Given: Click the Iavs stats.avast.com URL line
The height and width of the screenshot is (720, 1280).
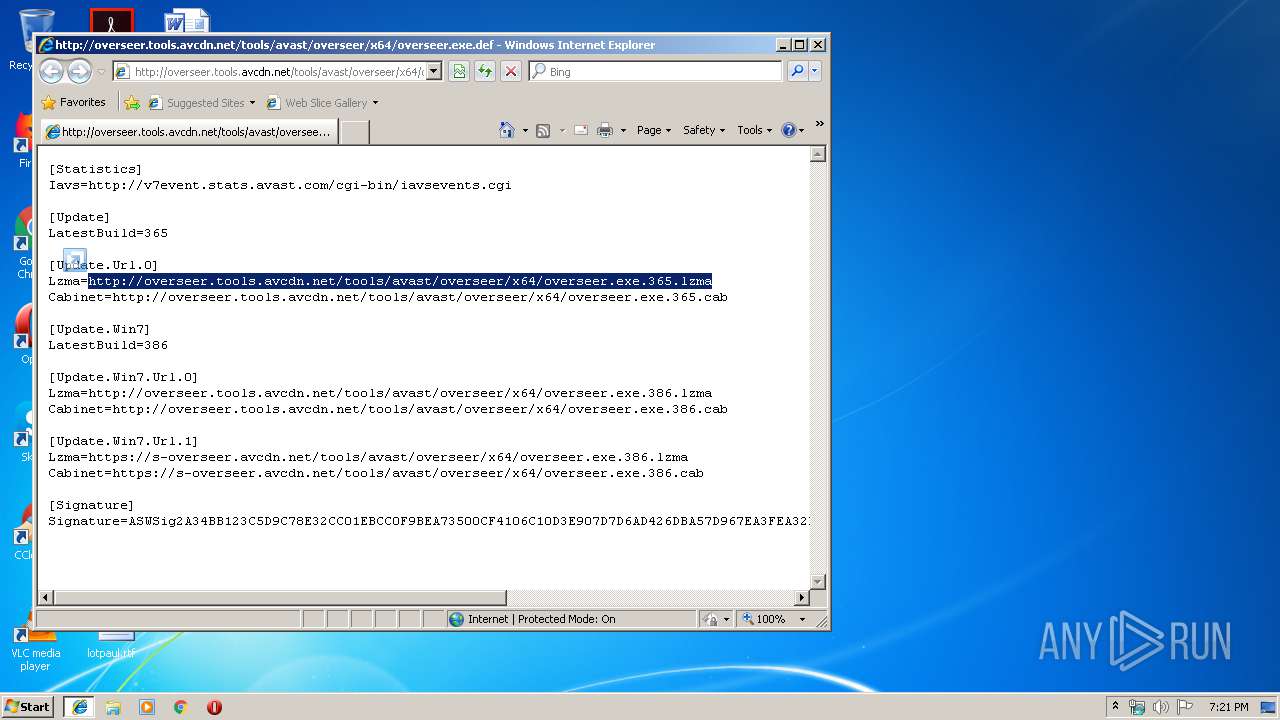Looking at the screenshot, I should point(280,185).
